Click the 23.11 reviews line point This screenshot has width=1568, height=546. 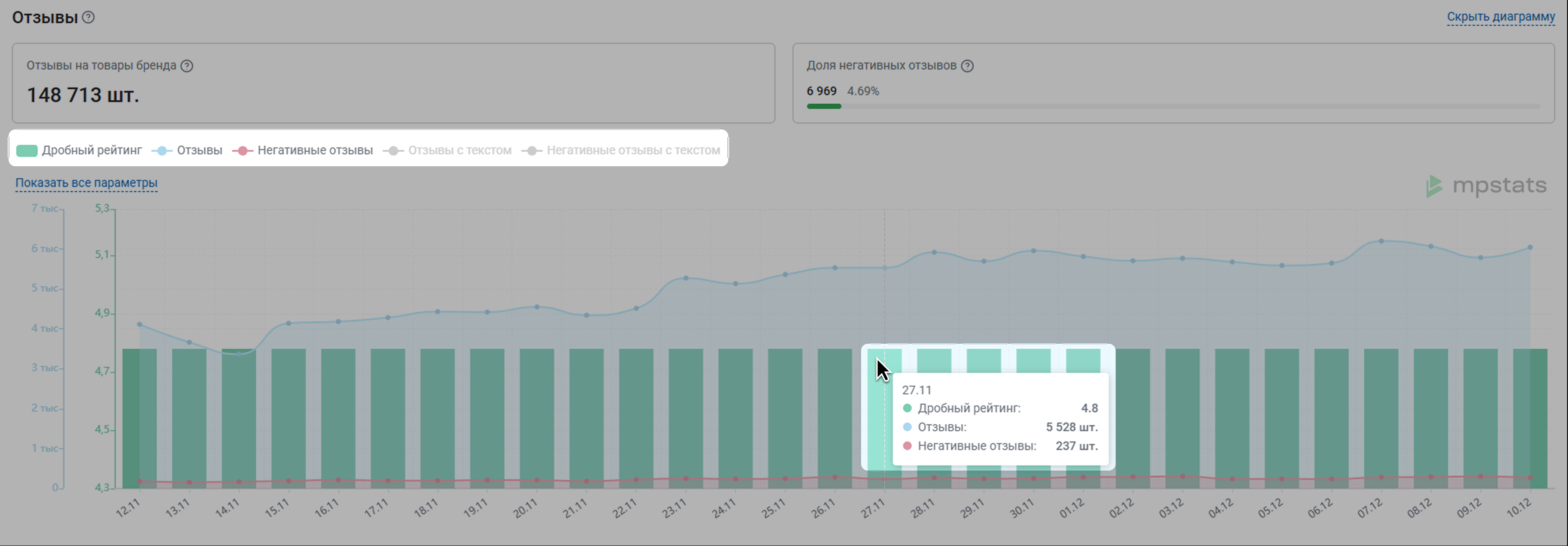coord(686,278)
